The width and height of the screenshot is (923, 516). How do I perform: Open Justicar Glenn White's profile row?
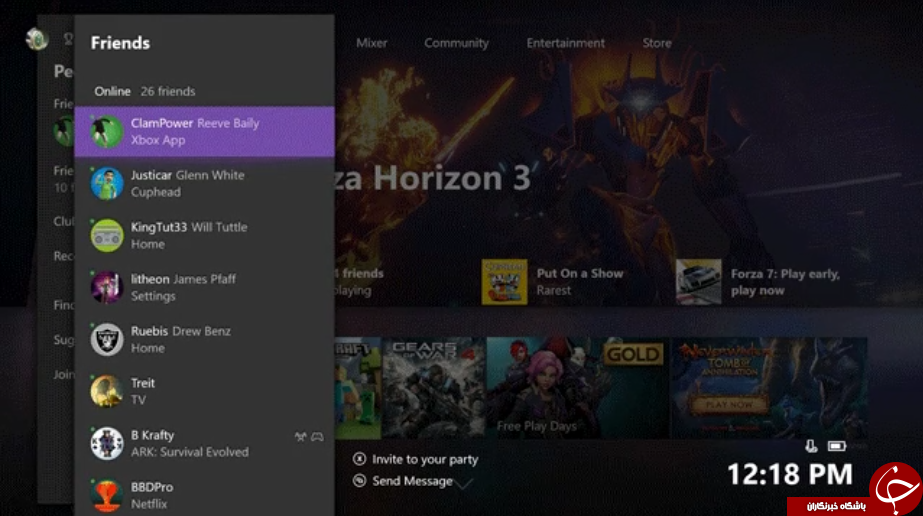point(204,184)
